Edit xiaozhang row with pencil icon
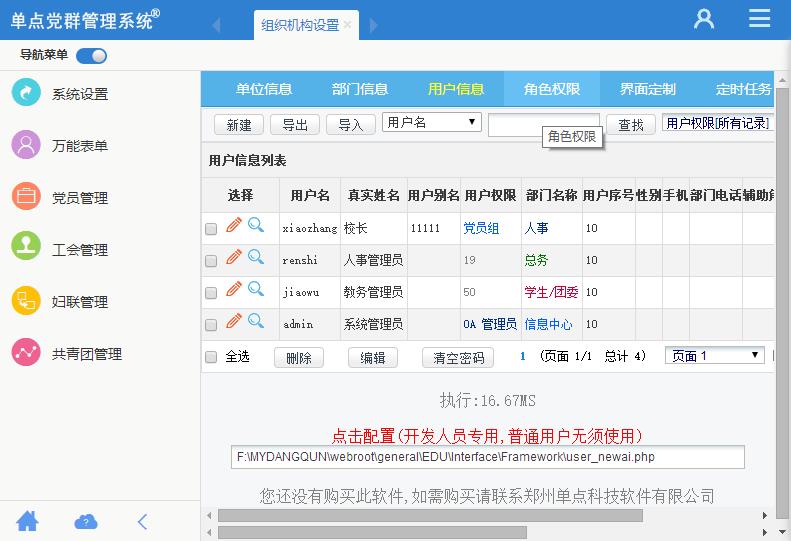 tap(234, 225)
